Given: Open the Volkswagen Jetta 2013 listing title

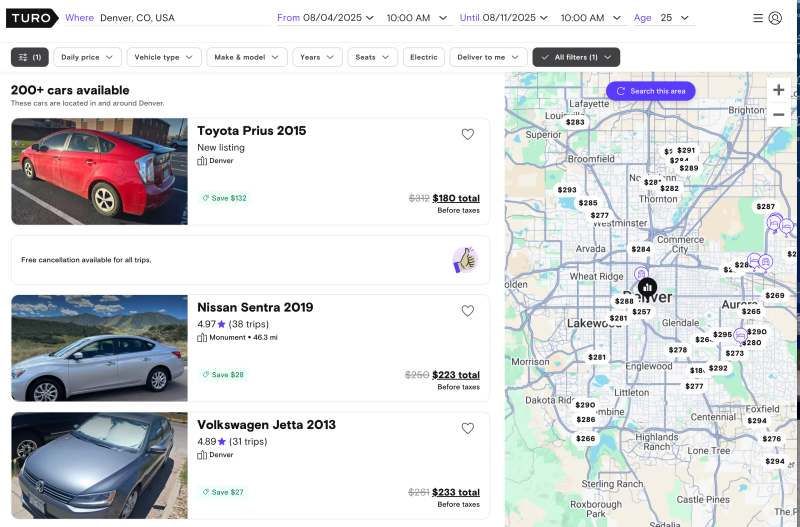Looking at the screenshot, I should tap(266, 424).
